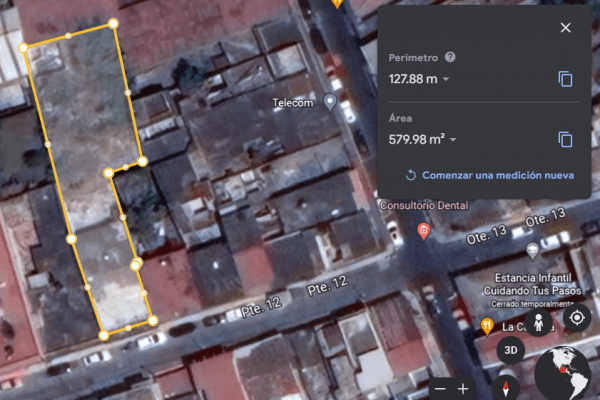The height and width of the screenshot is (400, 600).
Task: Close the measurement panel
Action: [x=566, y=27]
